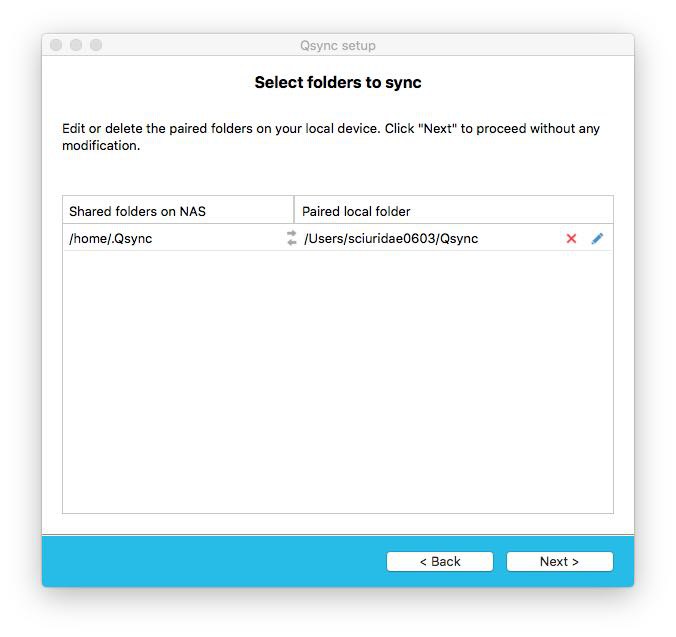Click the Paired local folder column header

pyautogui.click(x=356, y=211)
